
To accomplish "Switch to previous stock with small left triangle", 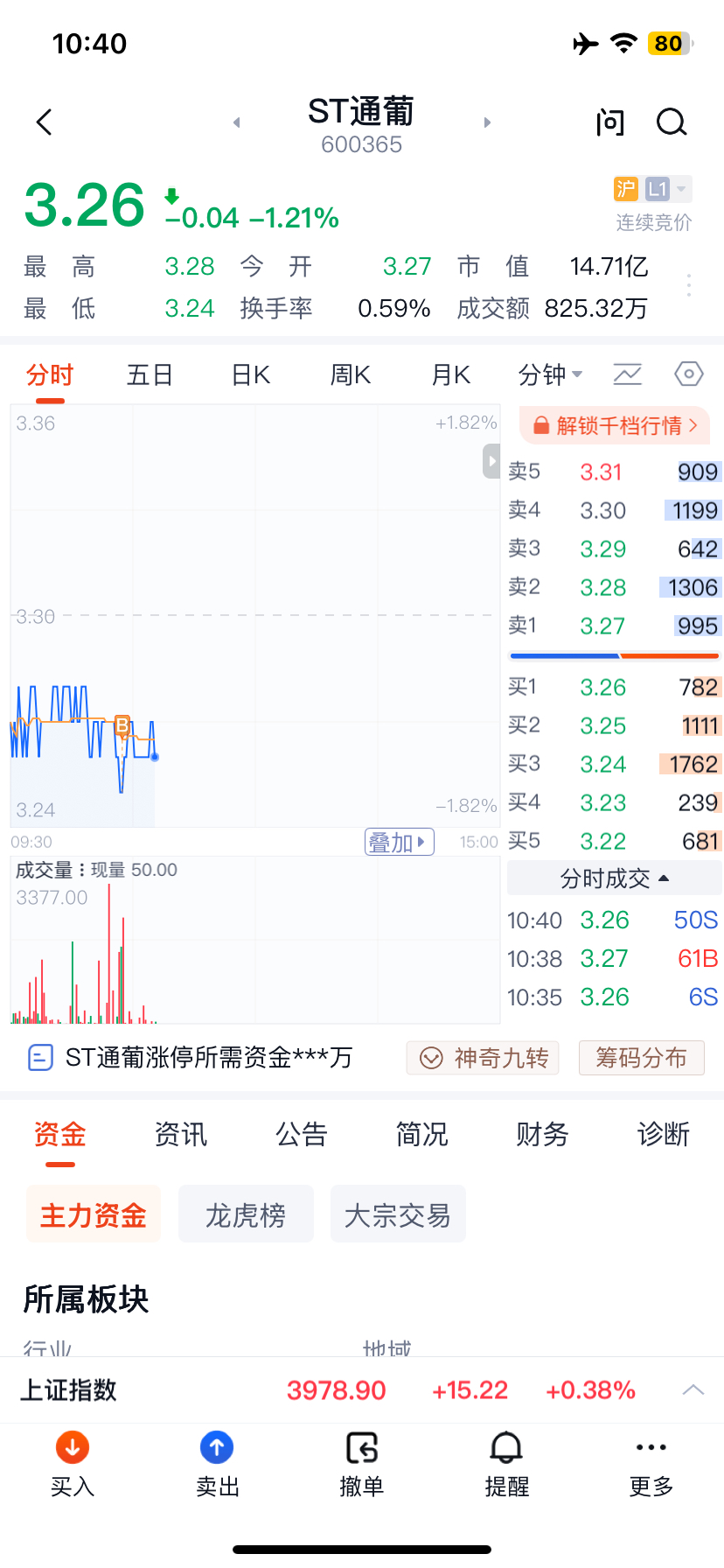I will 236,122.
